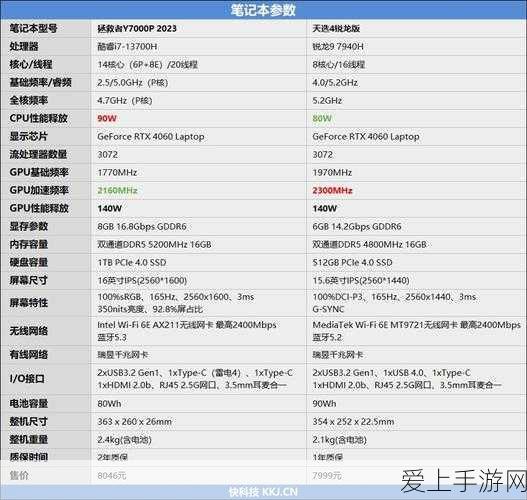Image resolution: width=527 pixels, height=500 pixels.
Task: Select the GPU基础频率 row label
Action: click(39, 172)
